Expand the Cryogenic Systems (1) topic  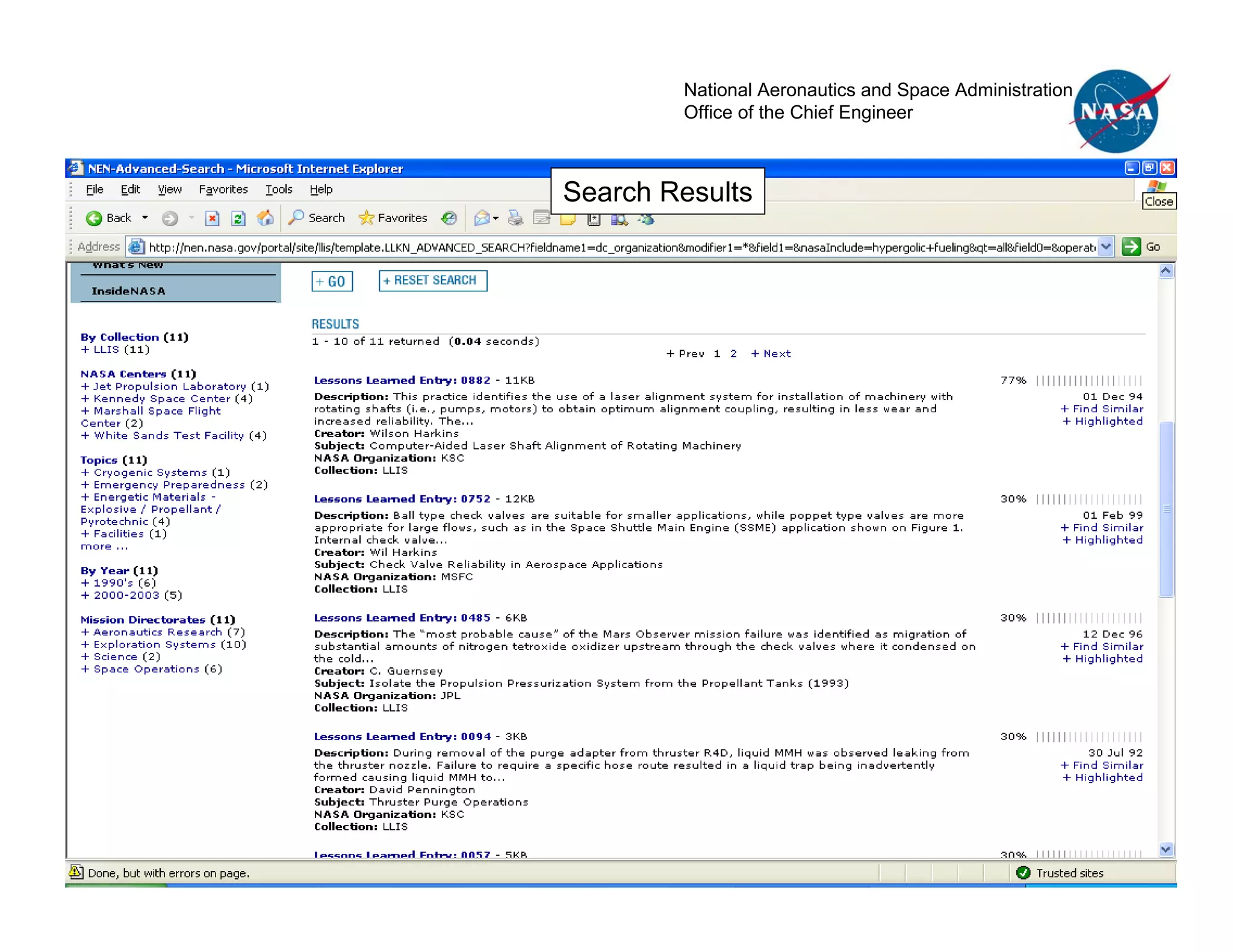pos(155,472)
